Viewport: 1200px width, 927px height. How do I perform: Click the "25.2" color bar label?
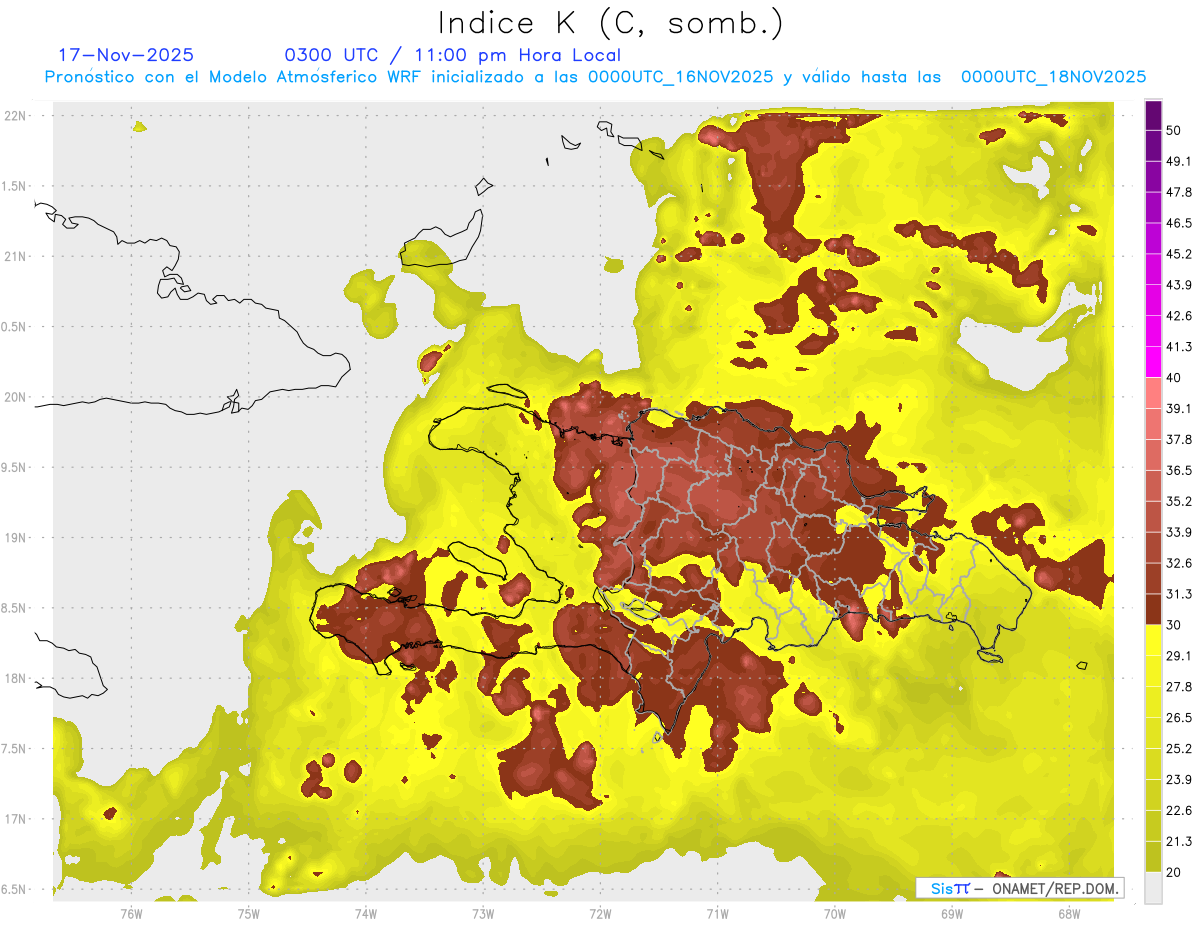click(x=1179, y=748)
